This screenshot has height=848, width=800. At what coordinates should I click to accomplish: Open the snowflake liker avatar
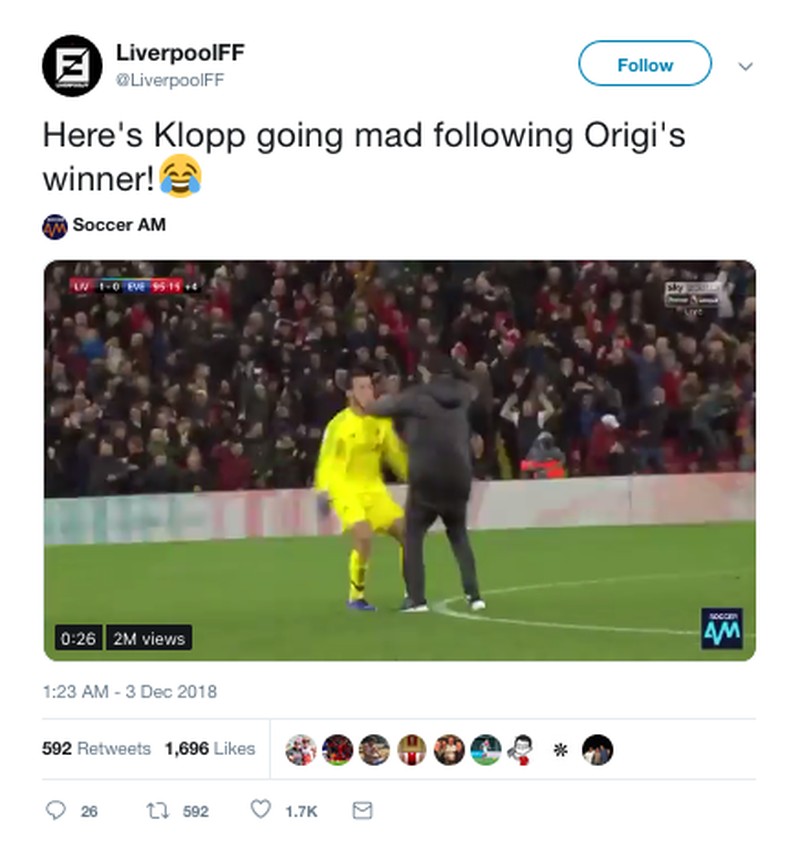pos(561,750)
